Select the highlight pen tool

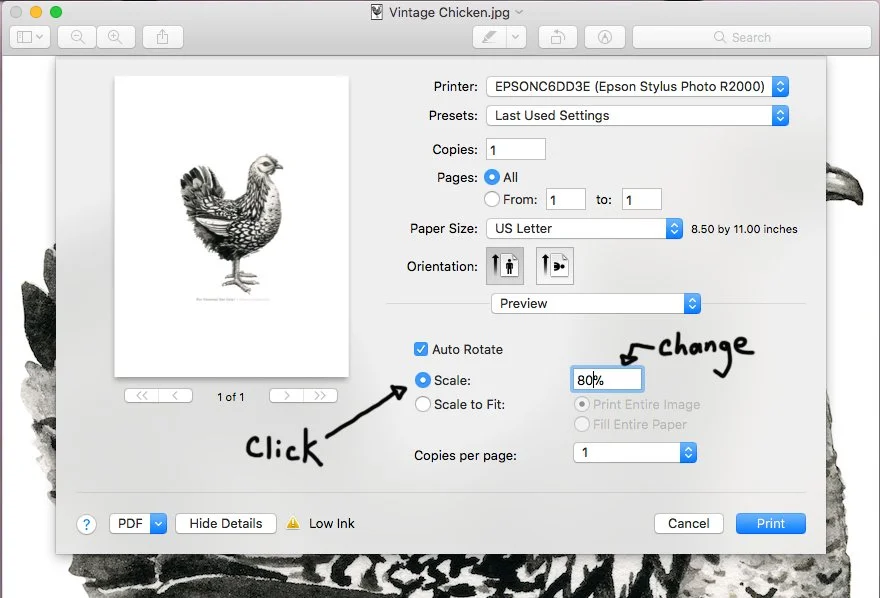(x=489, y=37)
